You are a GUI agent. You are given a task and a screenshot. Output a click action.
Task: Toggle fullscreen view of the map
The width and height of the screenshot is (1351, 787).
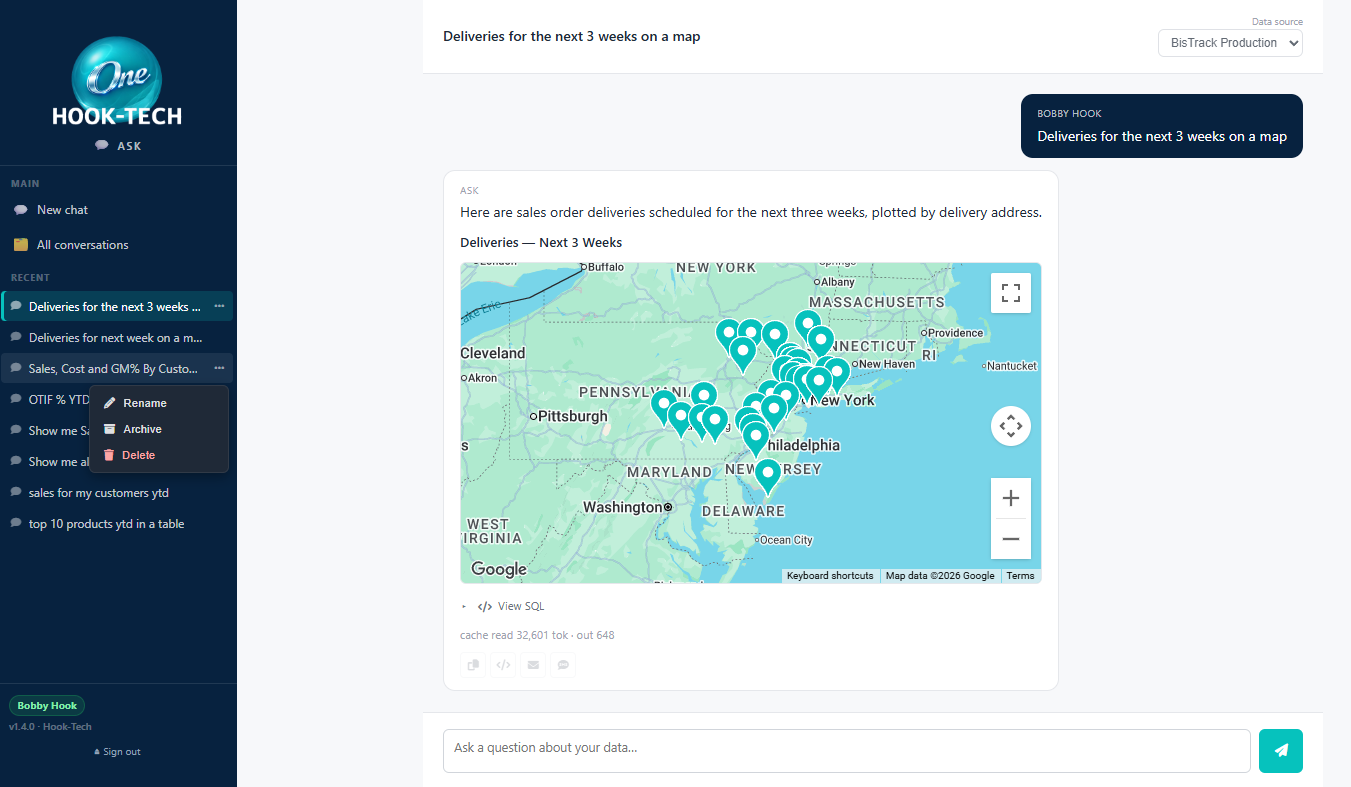coord(1011,293)
